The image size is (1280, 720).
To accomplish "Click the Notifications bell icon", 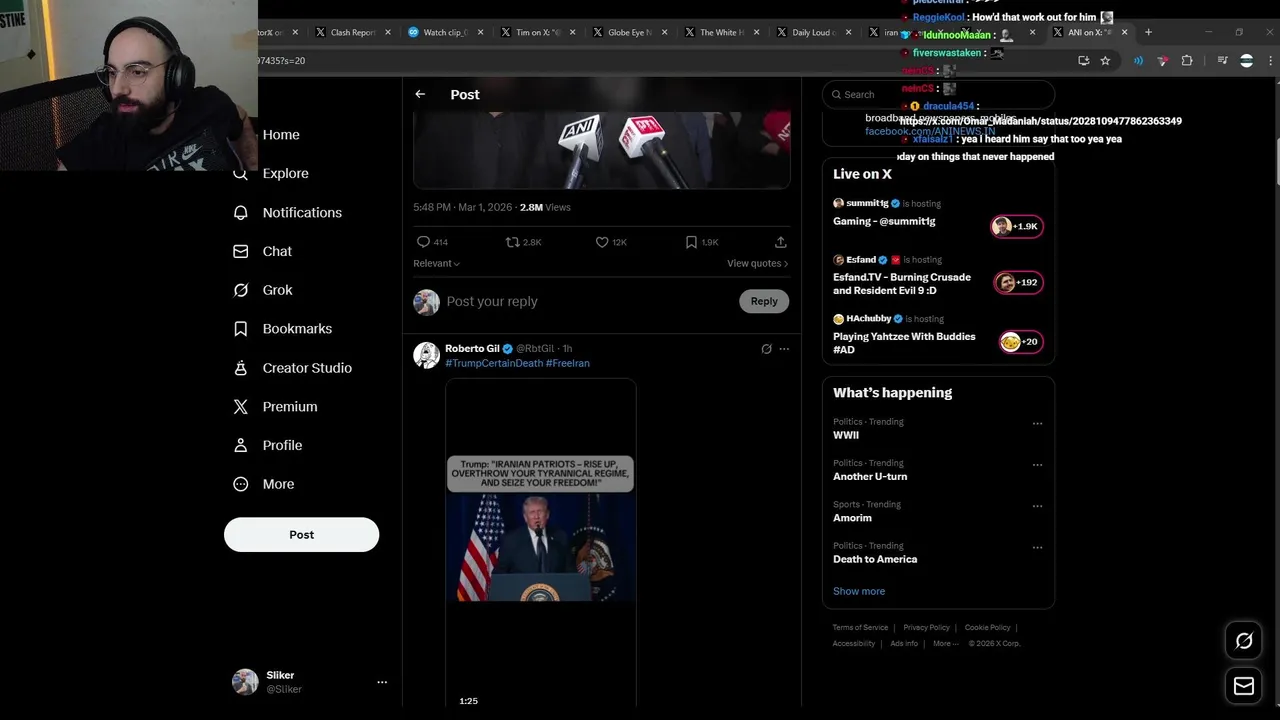I will pos(240,212).
